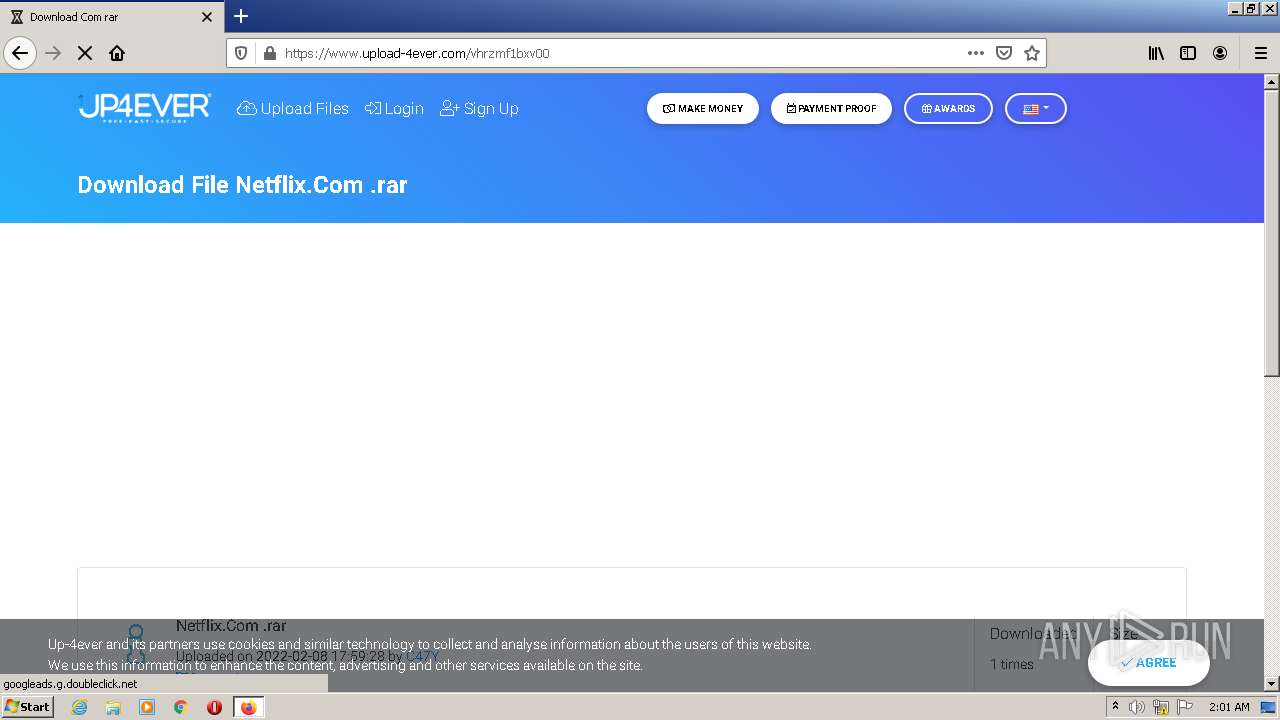Open a new browser tab

[241, 16]
